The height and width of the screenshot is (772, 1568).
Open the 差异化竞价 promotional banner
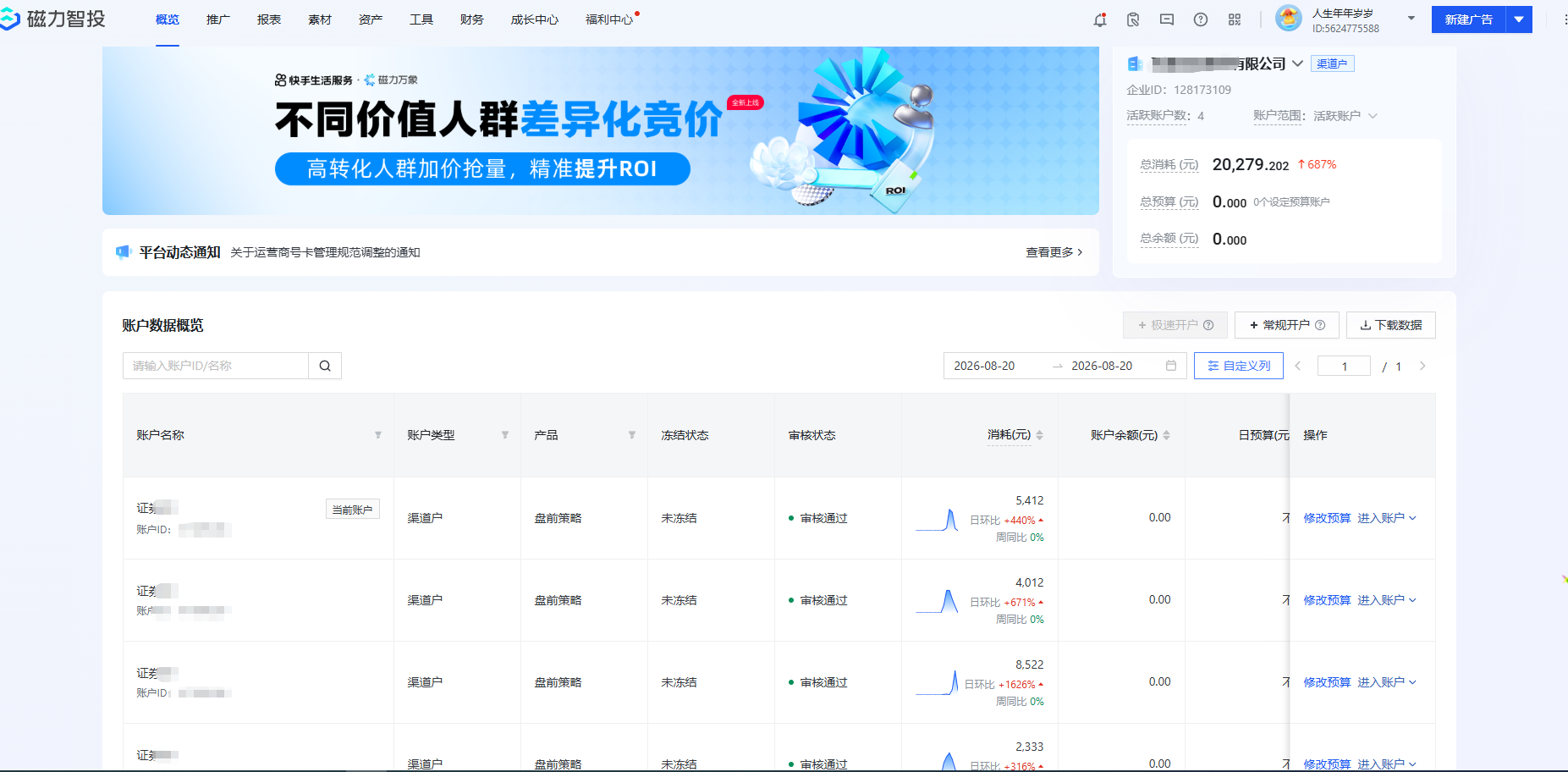pyautogui.click(x=601, y=130)
